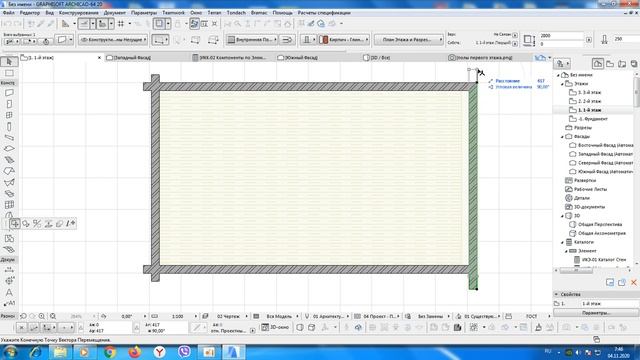Select the Arrow selection tool

(9, 62)
